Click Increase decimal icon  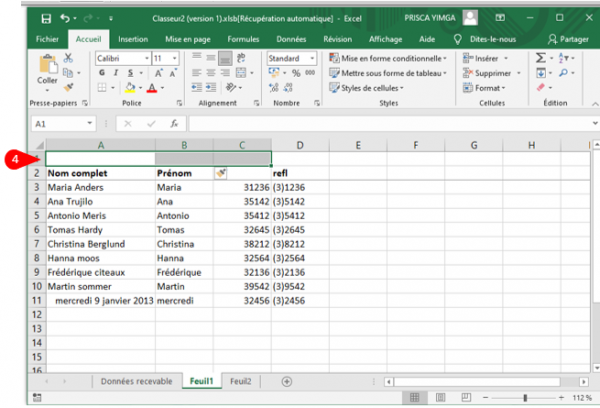click(x=274, y=88)
